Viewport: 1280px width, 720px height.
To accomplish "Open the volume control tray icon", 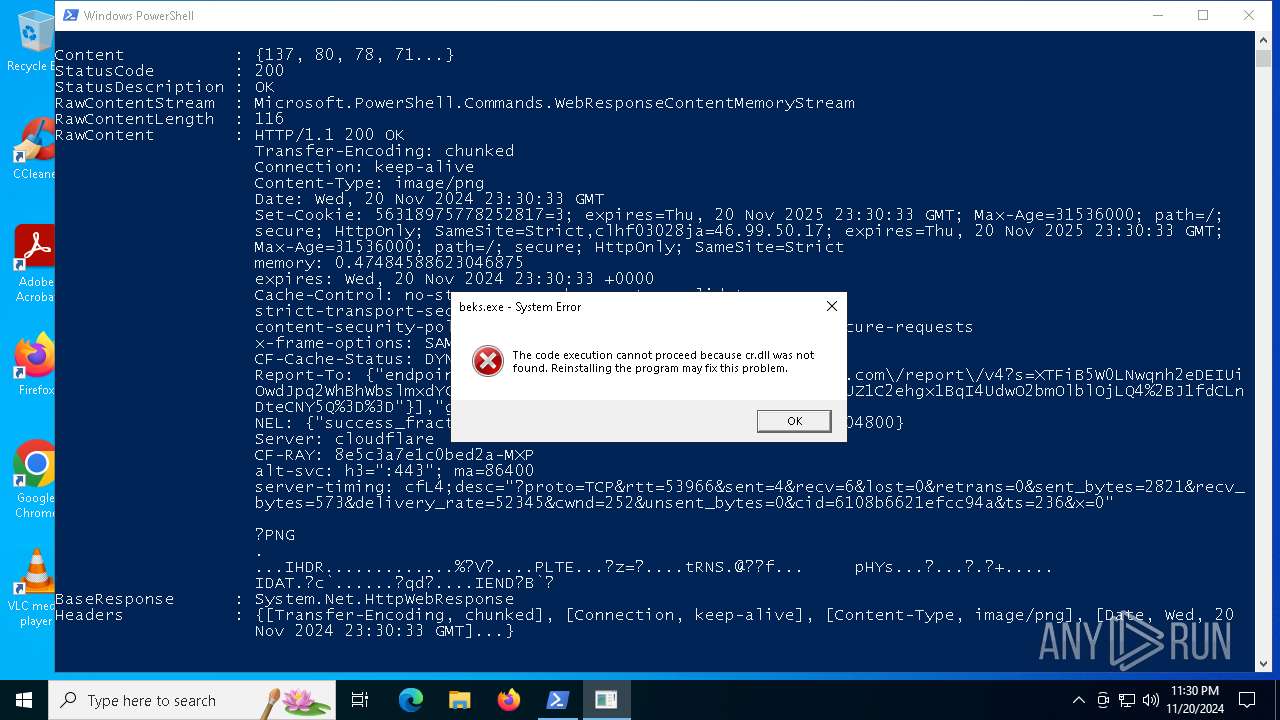I will point(1151,700).
